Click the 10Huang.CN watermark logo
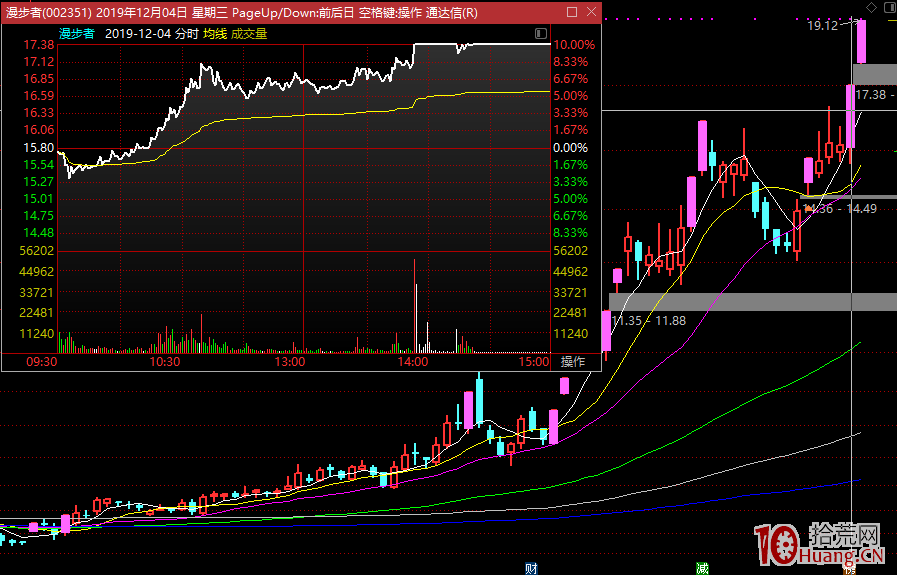Image resolution: width=897 pixels, height=575 pixels. coord(819,546)
